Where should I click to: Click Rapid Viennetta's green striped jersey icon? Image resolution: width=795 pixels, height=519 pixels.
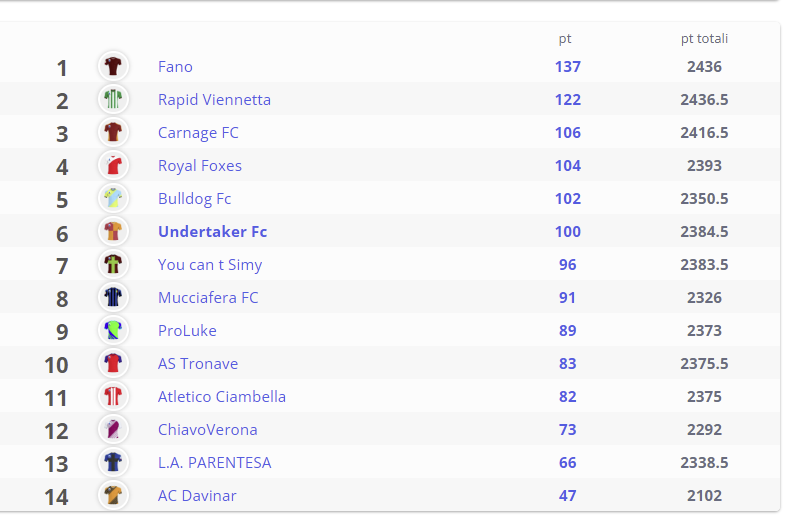click(x=113, y=99)
